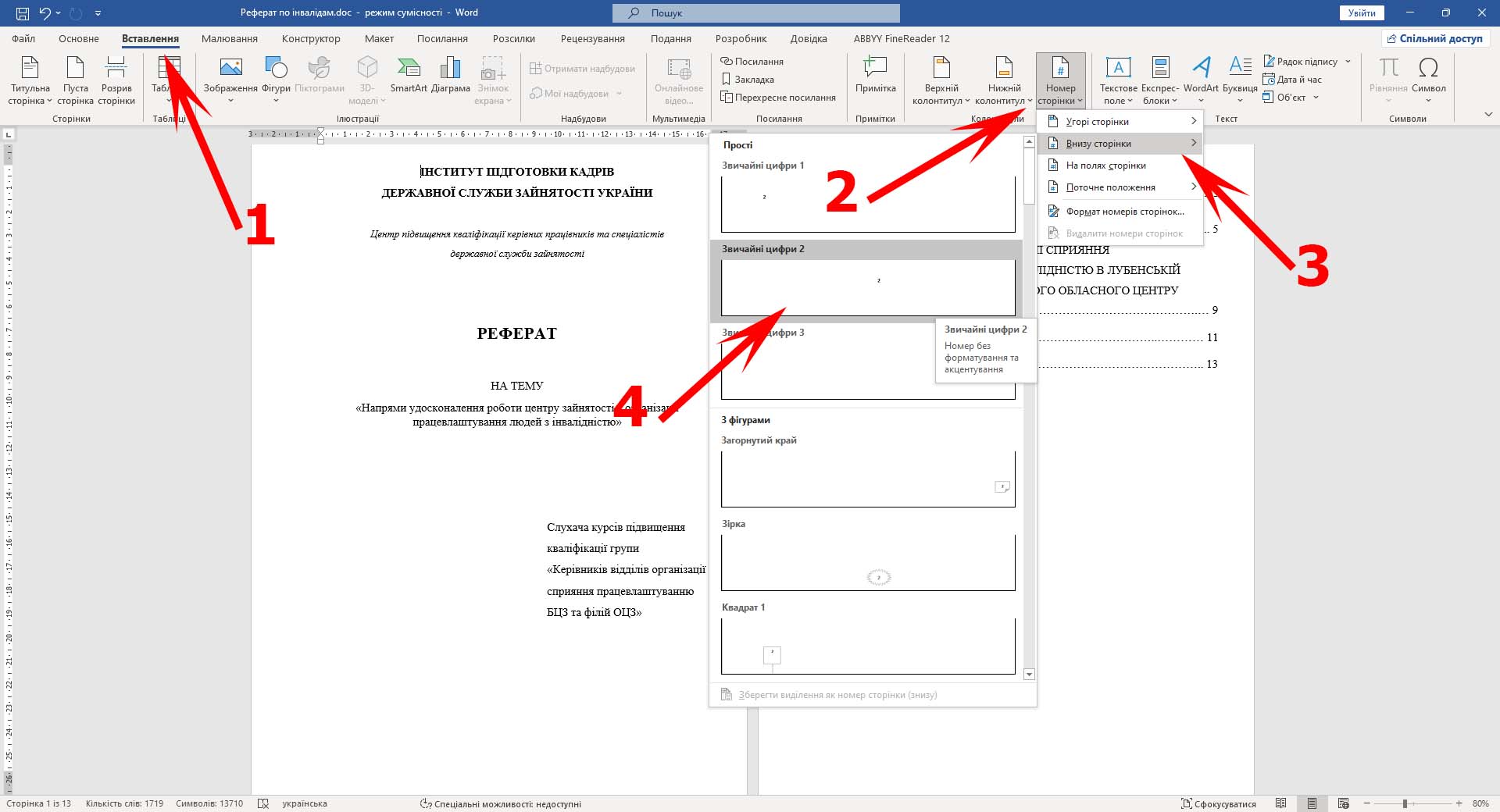The width and height of the screenshot is (1500, 812).
Task: Insert a Текстове поле text box
Action: (x=1118, y=80)
